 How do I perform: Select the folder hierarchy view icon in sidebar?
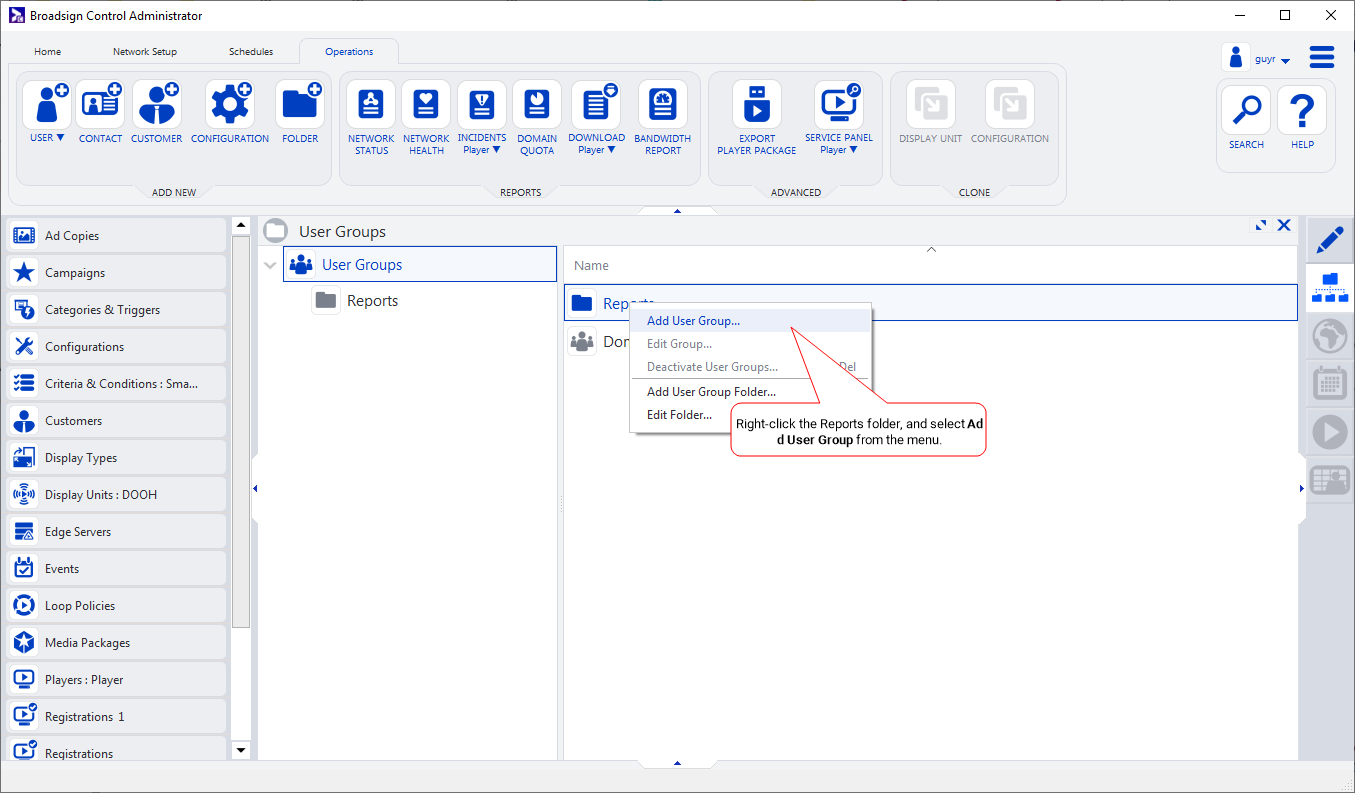(x=1329, y=288)
